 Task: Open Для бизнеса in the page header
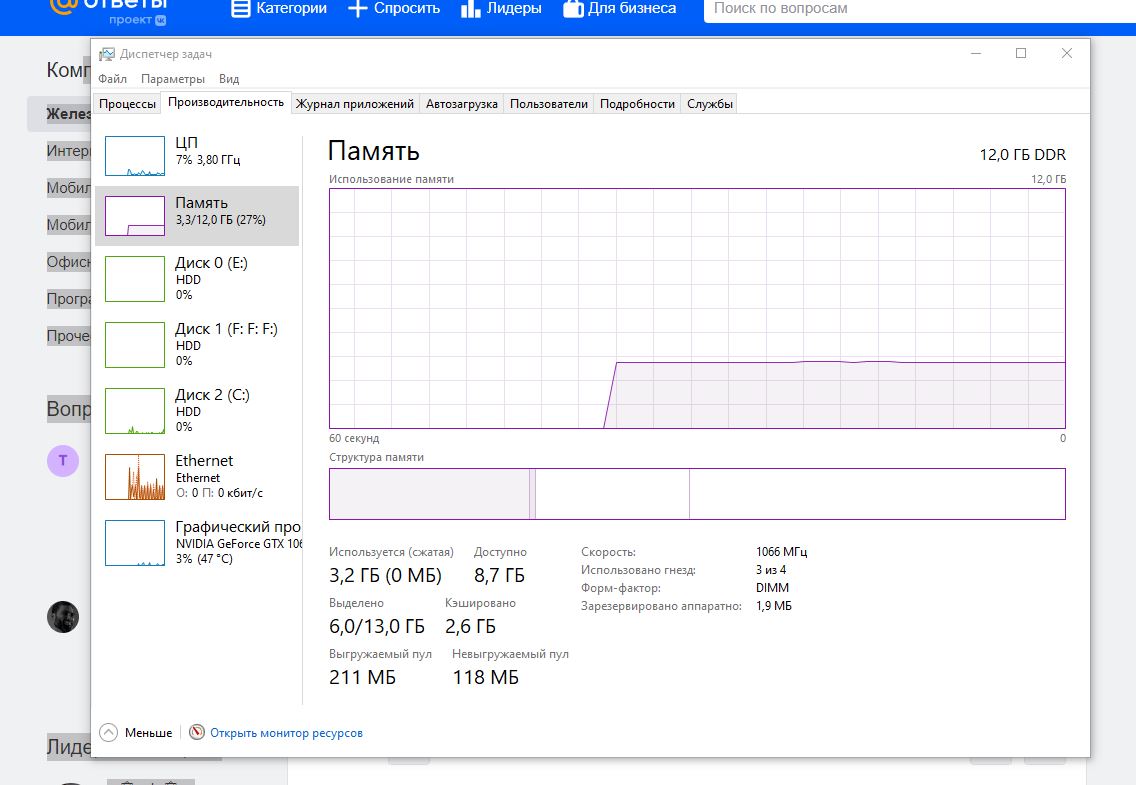(x=632, y=9)
